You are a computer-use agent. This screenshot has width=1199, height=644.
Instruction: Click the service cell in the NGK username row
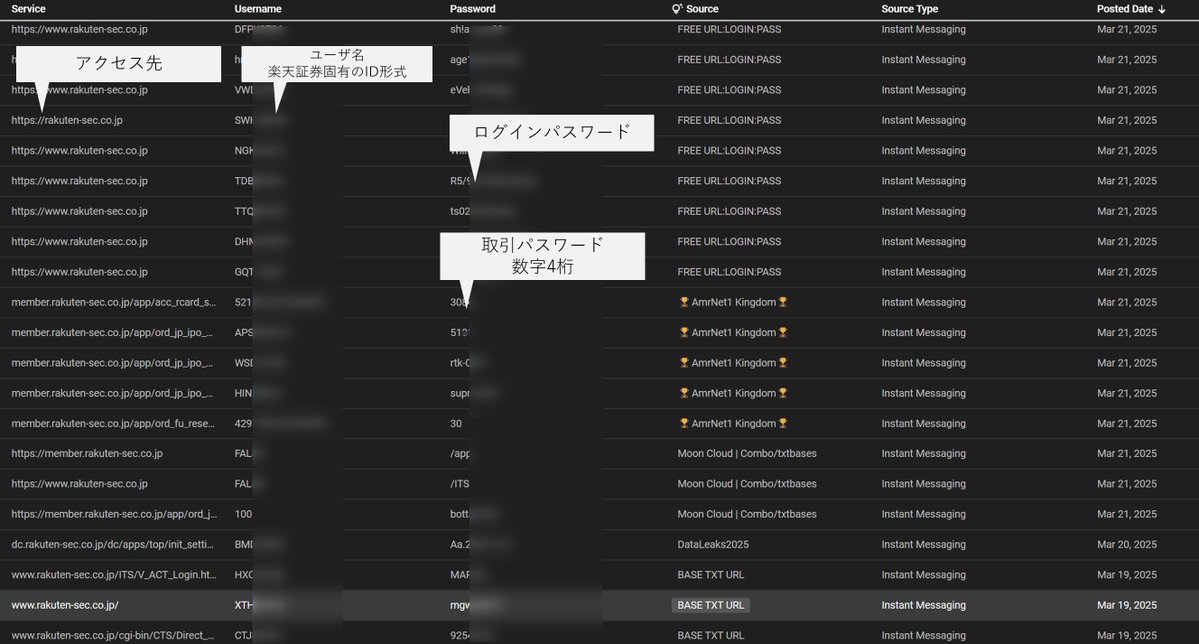(x=80, y=151)
